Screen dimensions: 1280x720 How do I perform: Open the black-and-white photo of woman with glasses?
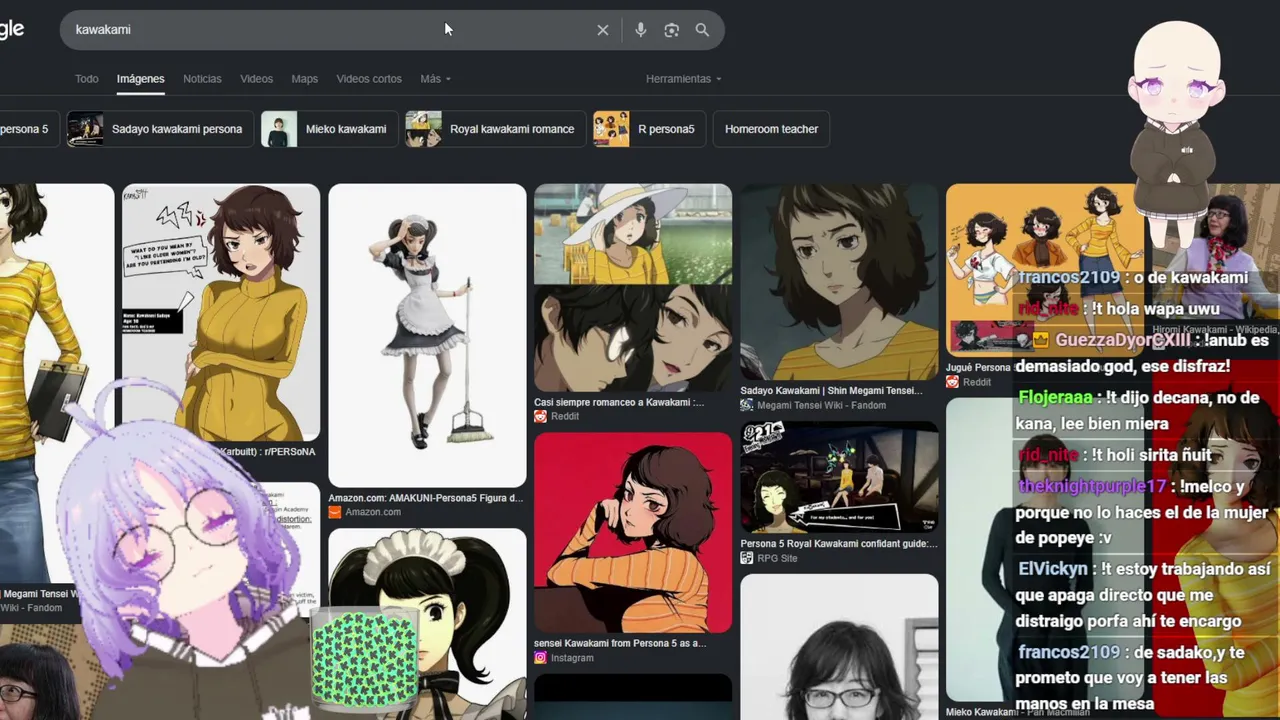click(839, 647)
